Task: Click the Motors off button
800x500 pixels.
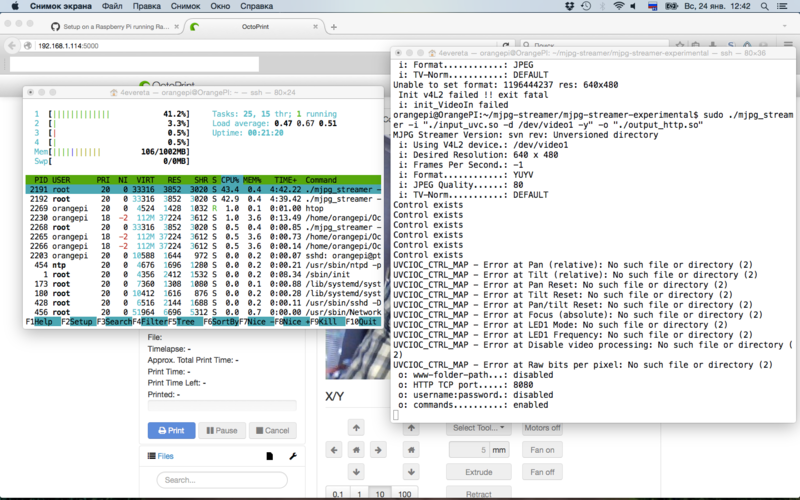Action: [542, 428]
